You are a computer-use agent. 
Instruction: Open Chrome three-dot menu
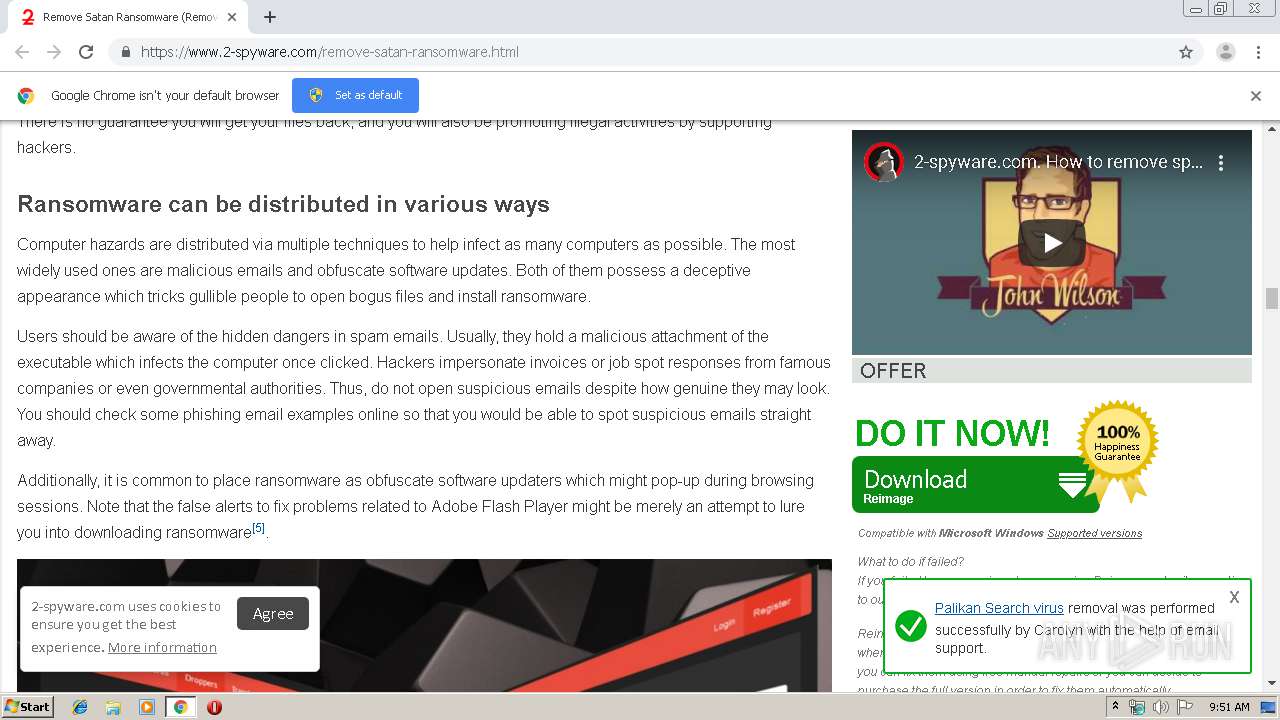coord(1258,52)
